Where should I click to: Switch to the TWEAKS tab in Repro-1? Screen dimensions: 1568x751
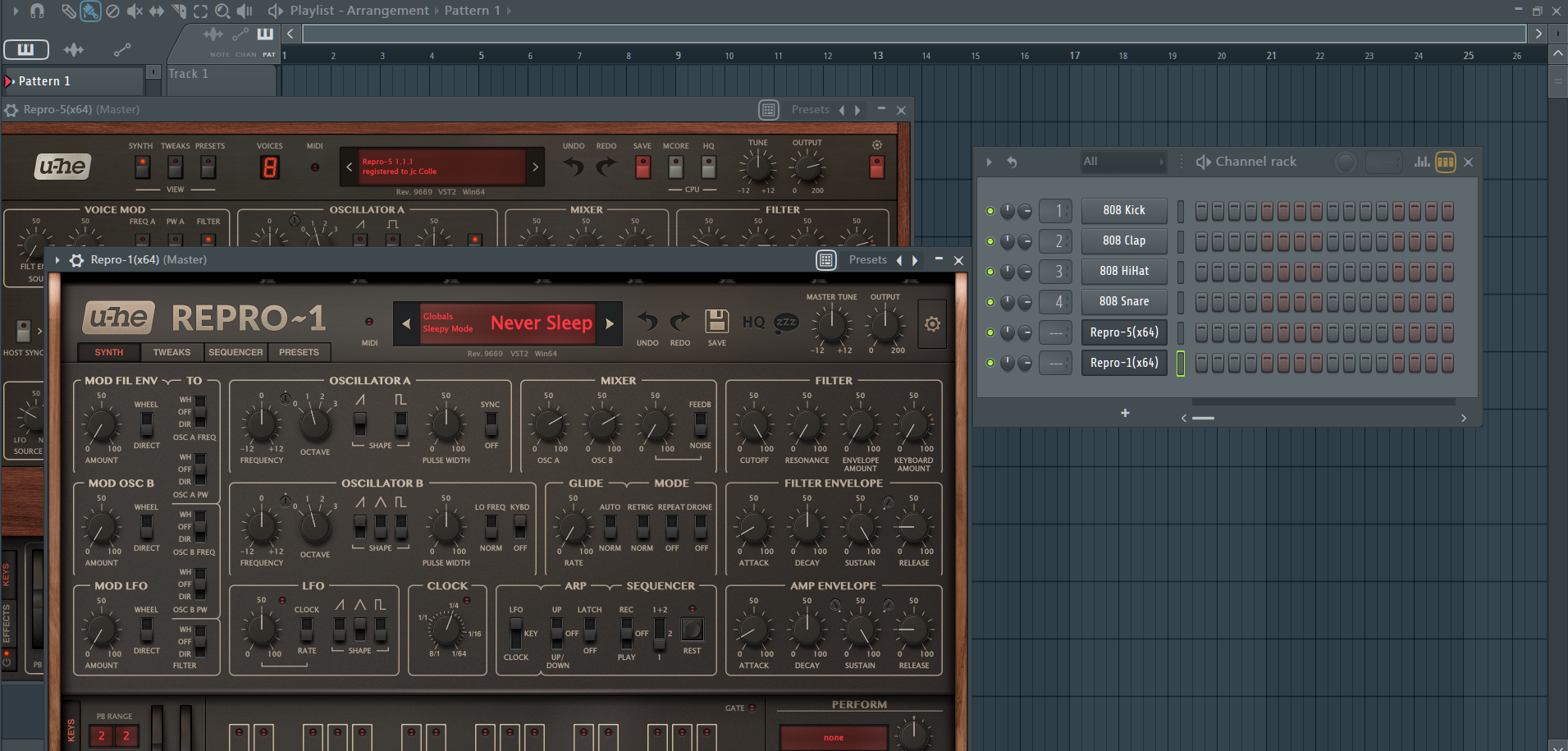(x=171, y=352)
